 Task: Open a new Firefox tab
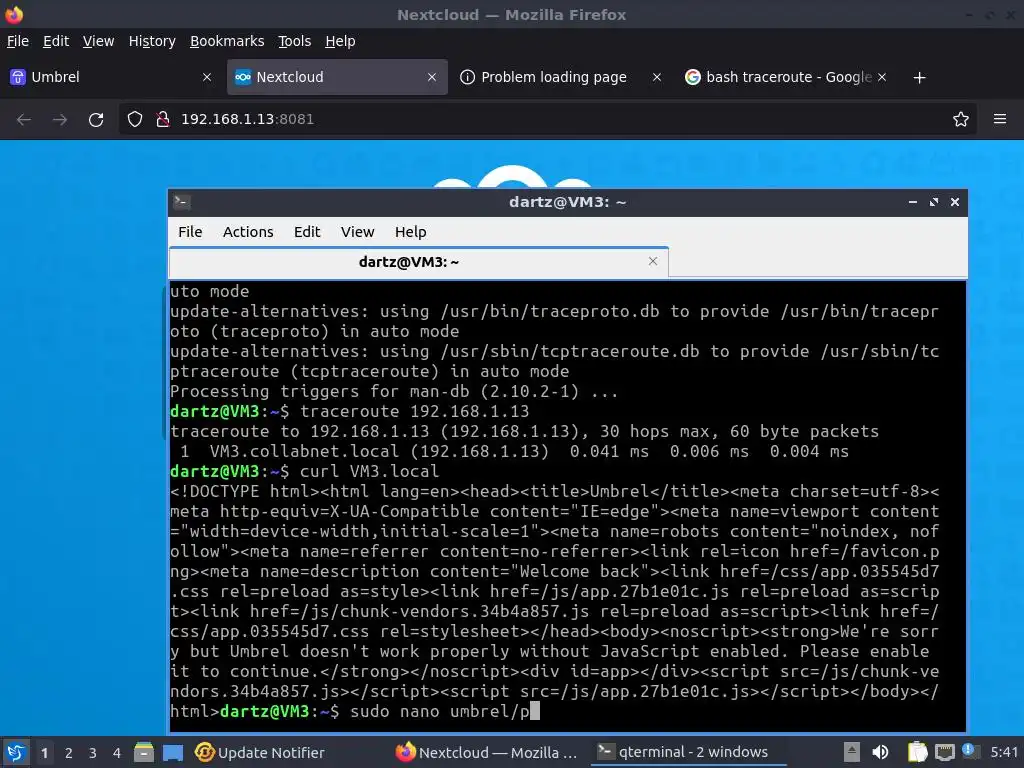[920, 78]
